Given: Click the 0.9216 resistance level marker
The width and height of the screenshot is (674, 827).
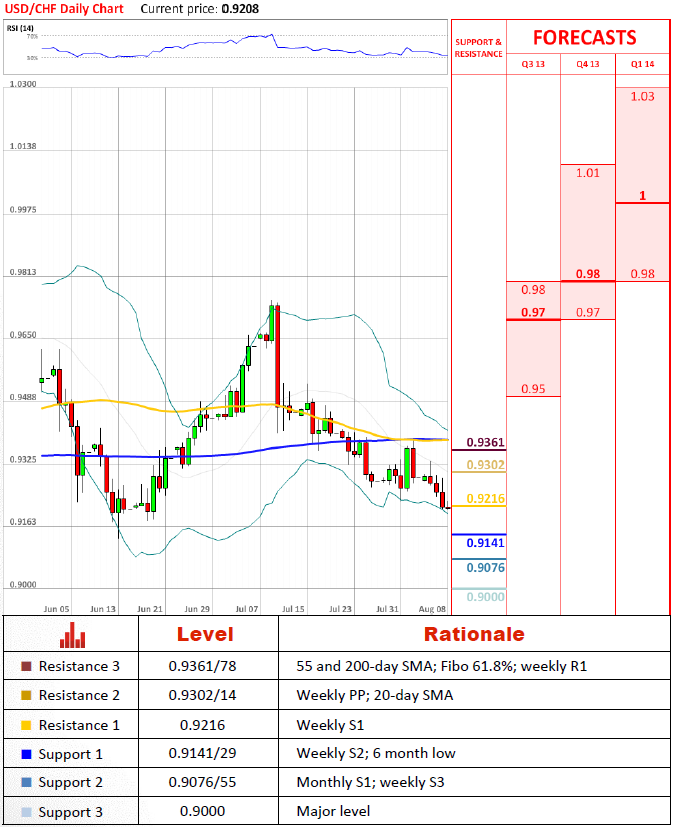Looking at the screenshot, I should point(485,498).
